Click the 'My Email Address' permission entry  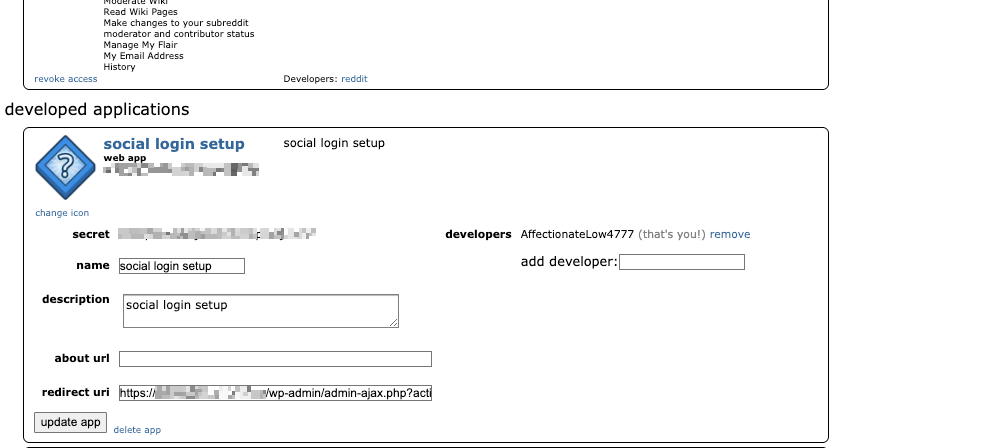tap(143, 56)
